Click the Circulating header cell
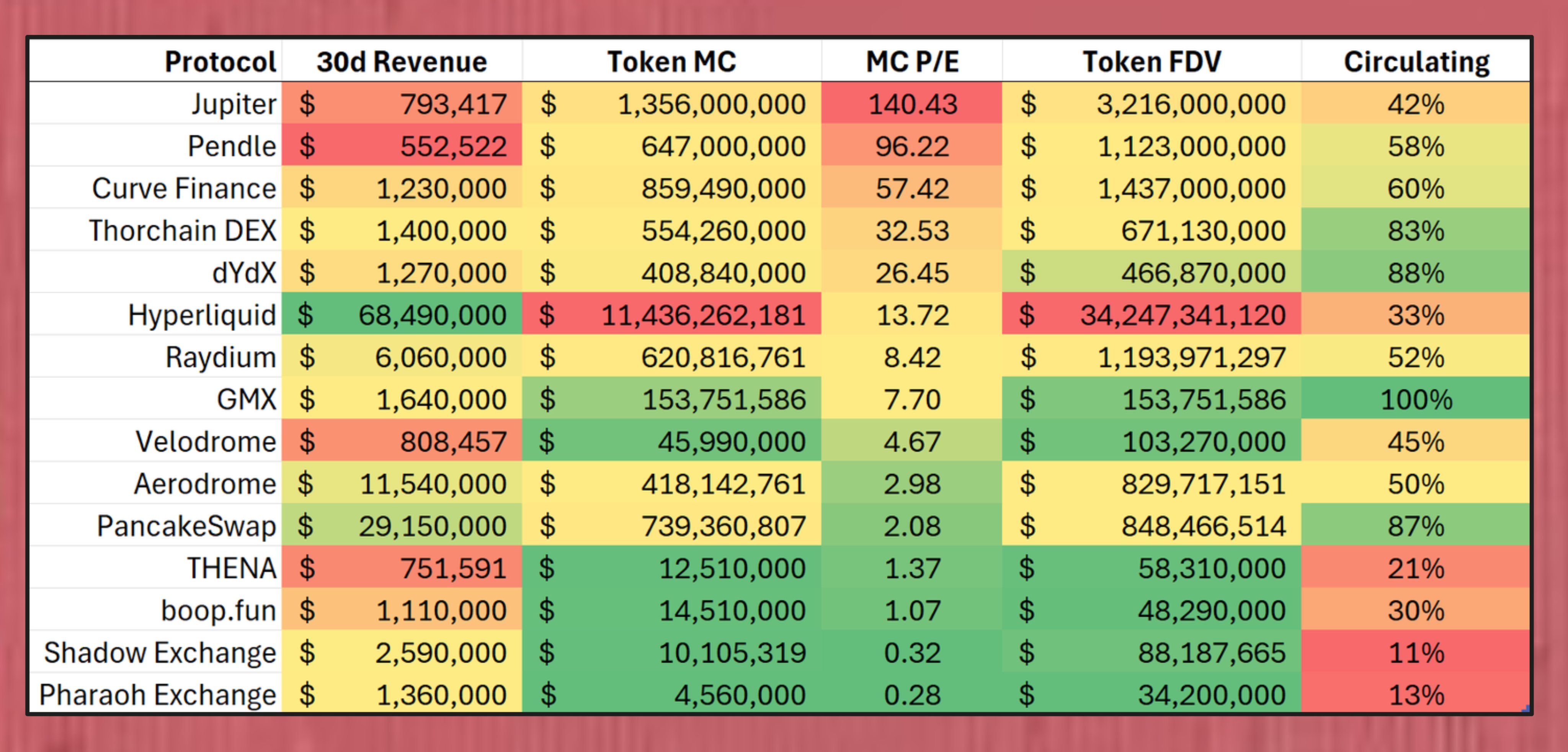 point(1416,61)
